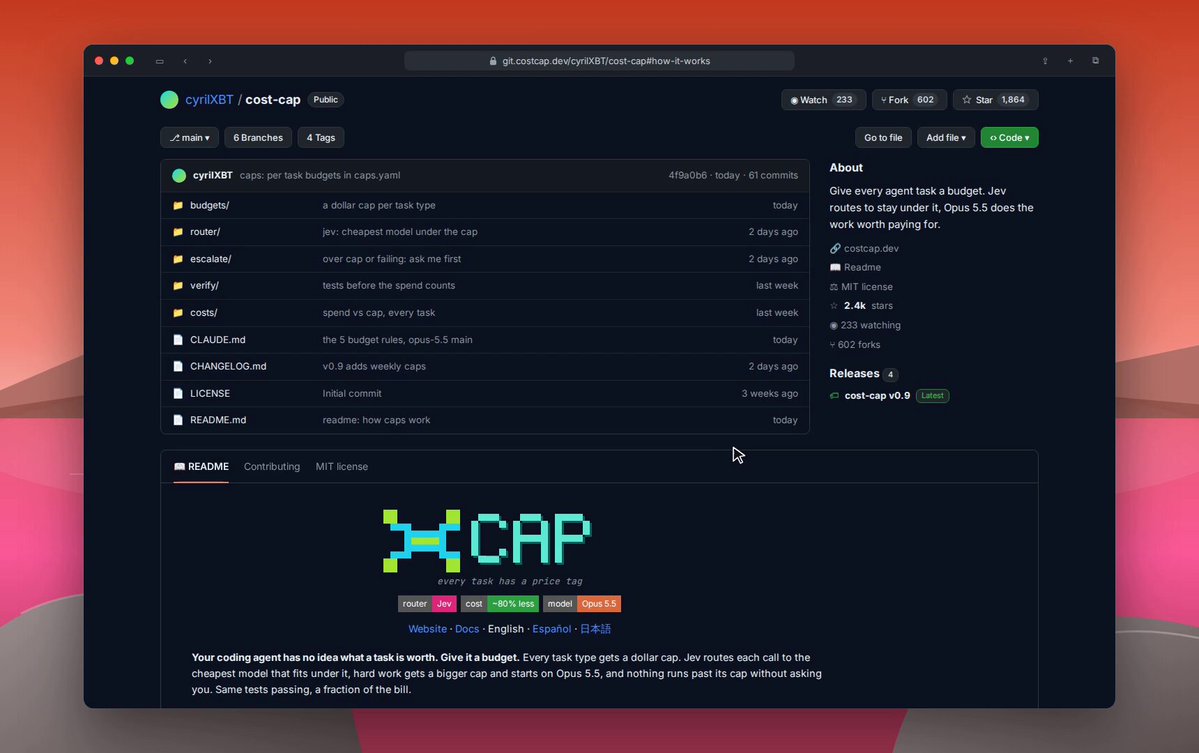Click the Go to file button
Image resolution: width=1199 pixels, height=753 pixels.
(x=883, y=138)
